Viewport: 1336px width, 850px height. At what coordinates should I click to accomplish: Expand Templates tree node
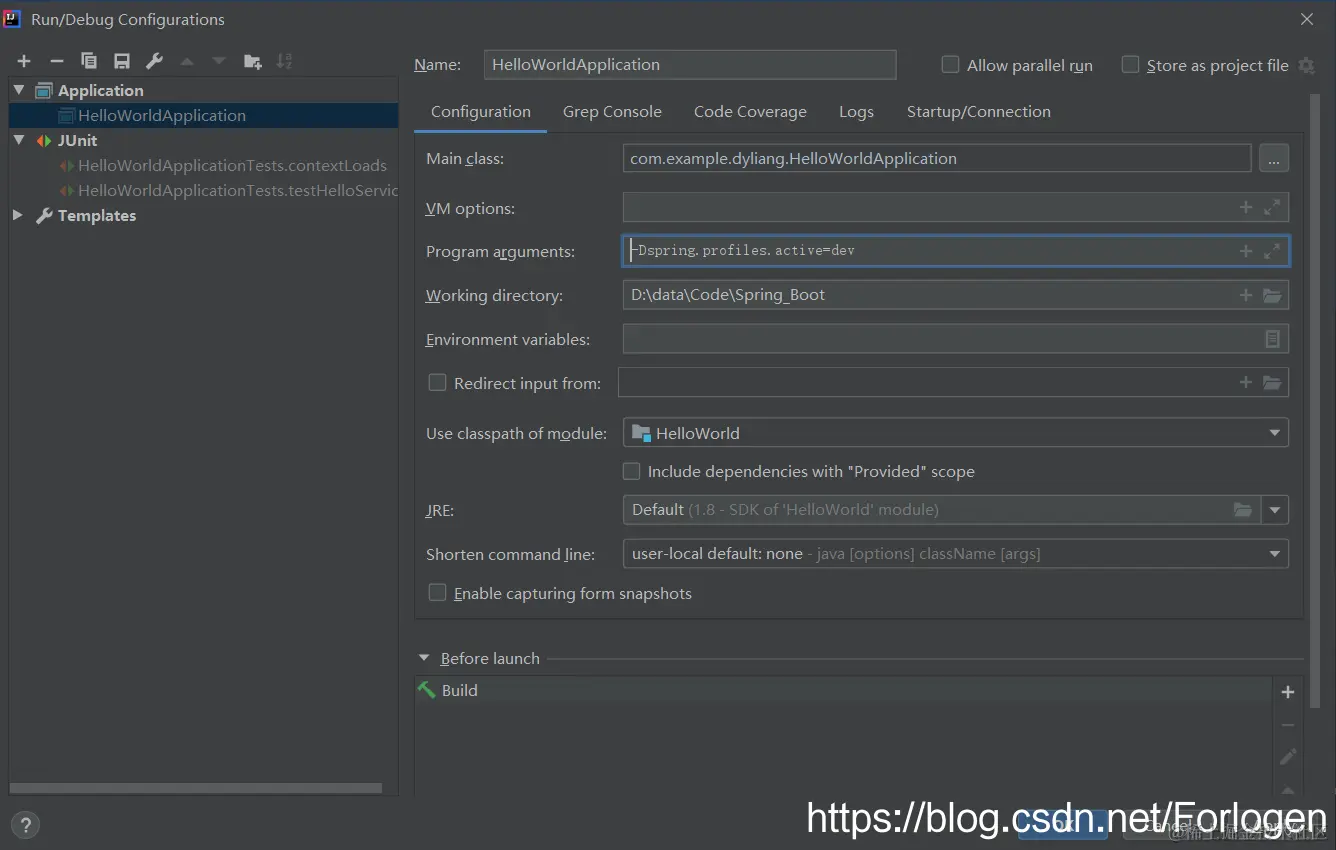pos(18,215)
